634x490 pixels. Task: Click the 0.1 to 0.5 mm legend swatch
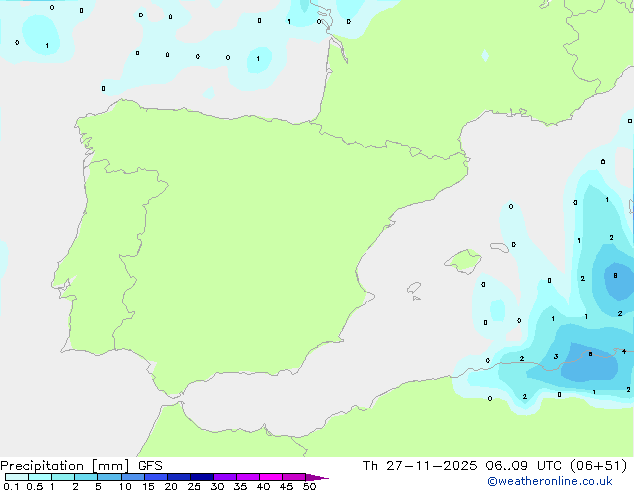click(x=17, y=477)
